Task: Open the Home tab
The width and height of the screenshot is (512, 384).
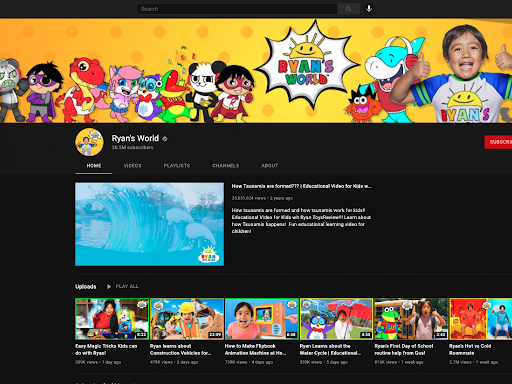Action: [94, 166]
